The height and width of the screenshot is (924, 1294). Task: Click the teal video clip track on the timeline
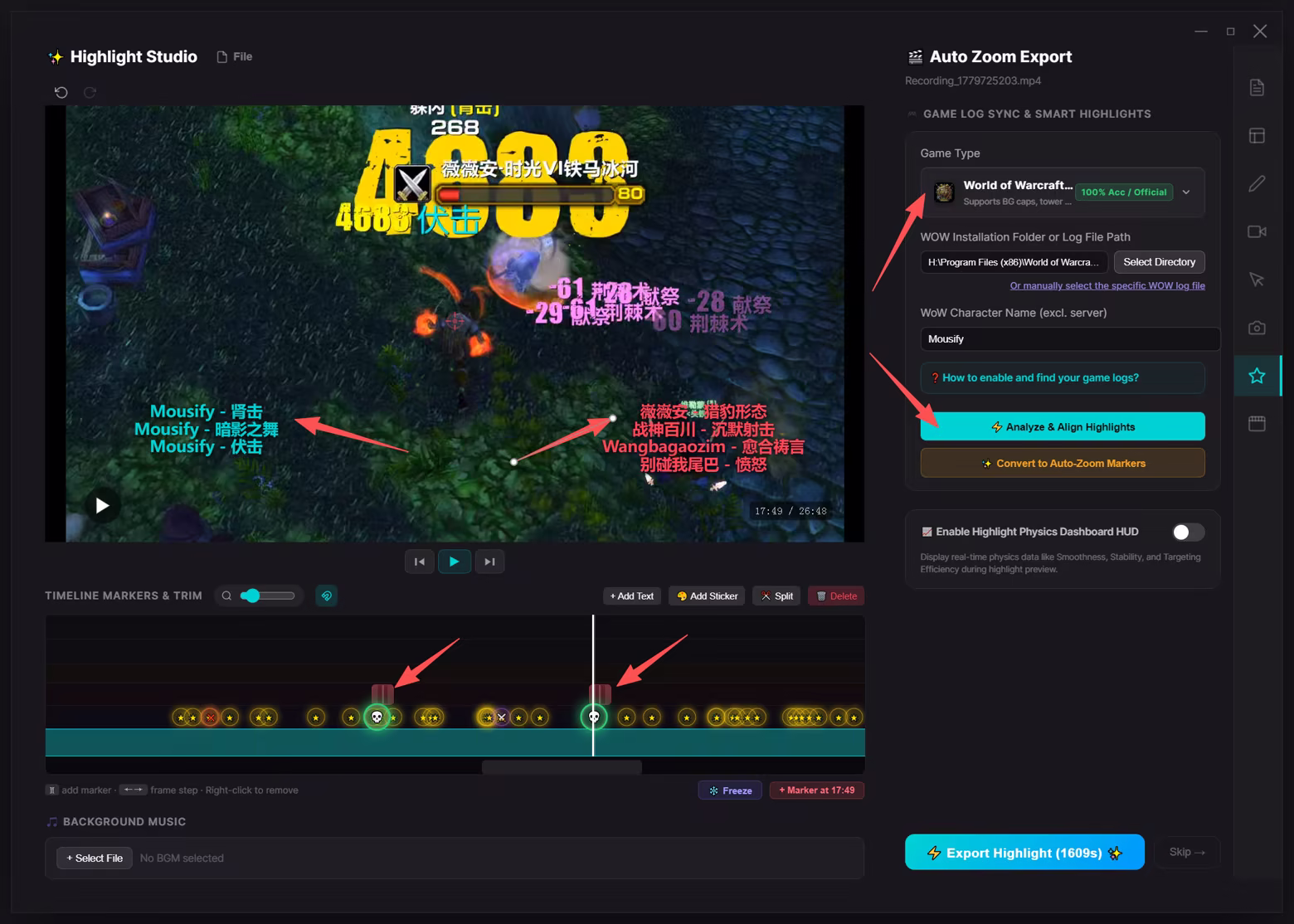(455, 742)
